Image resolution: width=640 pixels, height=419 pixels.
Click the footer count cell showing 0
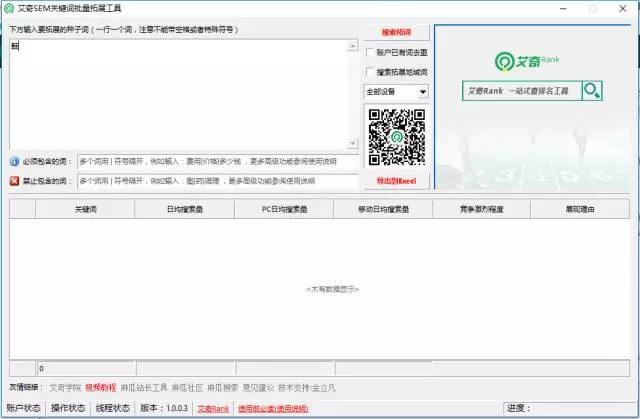click(x=87, y=368)
